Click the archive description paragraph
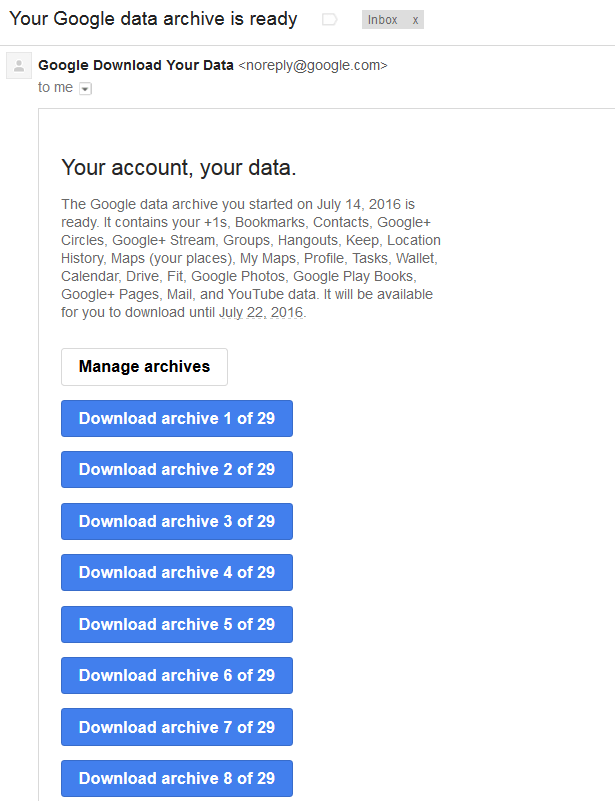This screenshot has height=801, width=615. pos(250,257)
